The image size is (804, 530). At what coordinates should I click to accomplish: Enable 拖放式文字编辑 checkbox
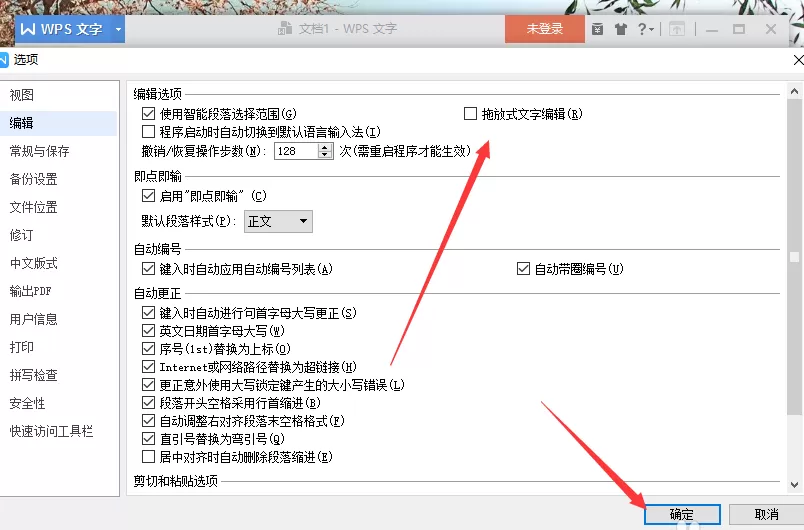pos(470,114)
